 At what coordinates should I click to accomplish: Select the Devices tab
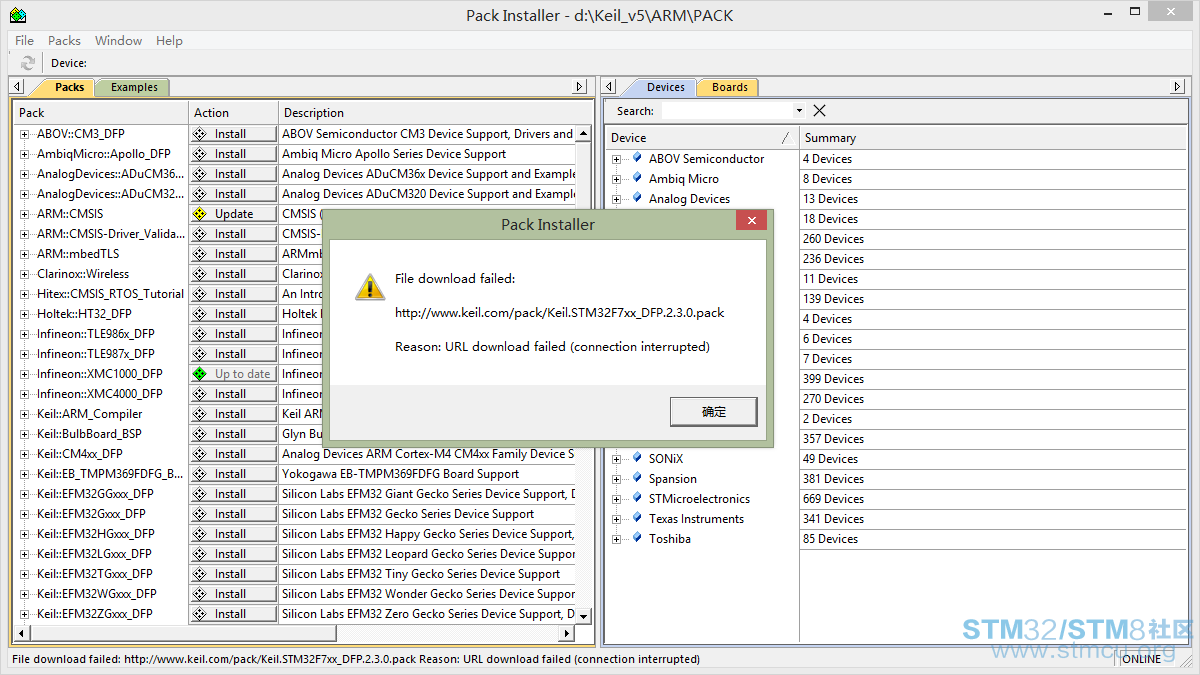665,87
